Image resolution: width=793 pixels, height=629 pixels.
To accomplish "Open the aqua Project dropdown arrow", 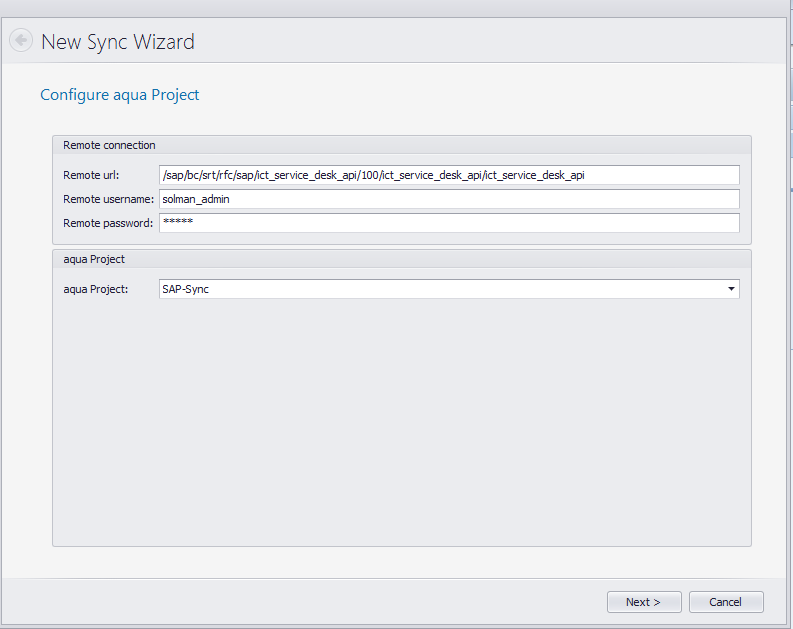I will tap(731, 290).
